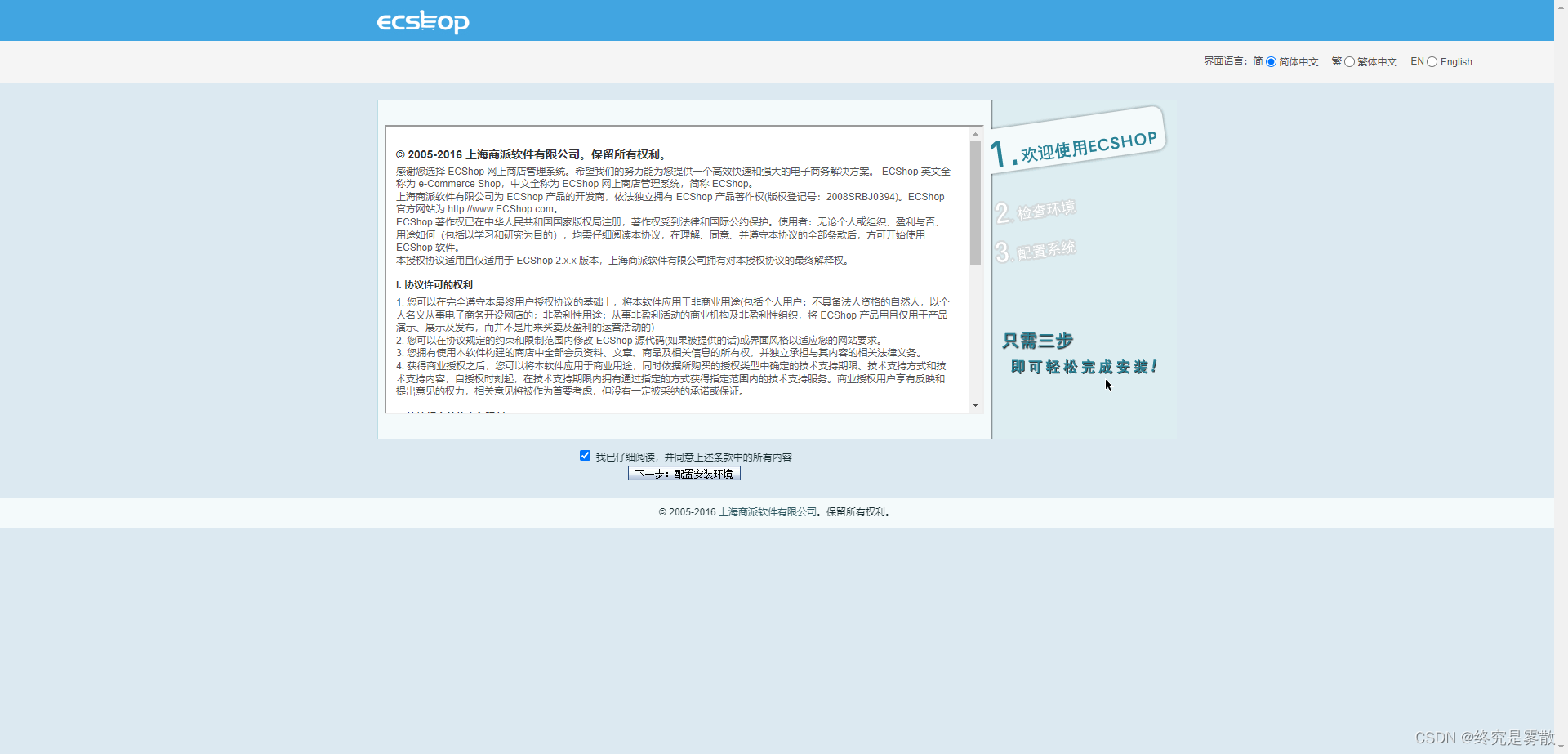Click the 下一步：配置安装环境 button
The image size is (1568, 754).
(684, 474)
